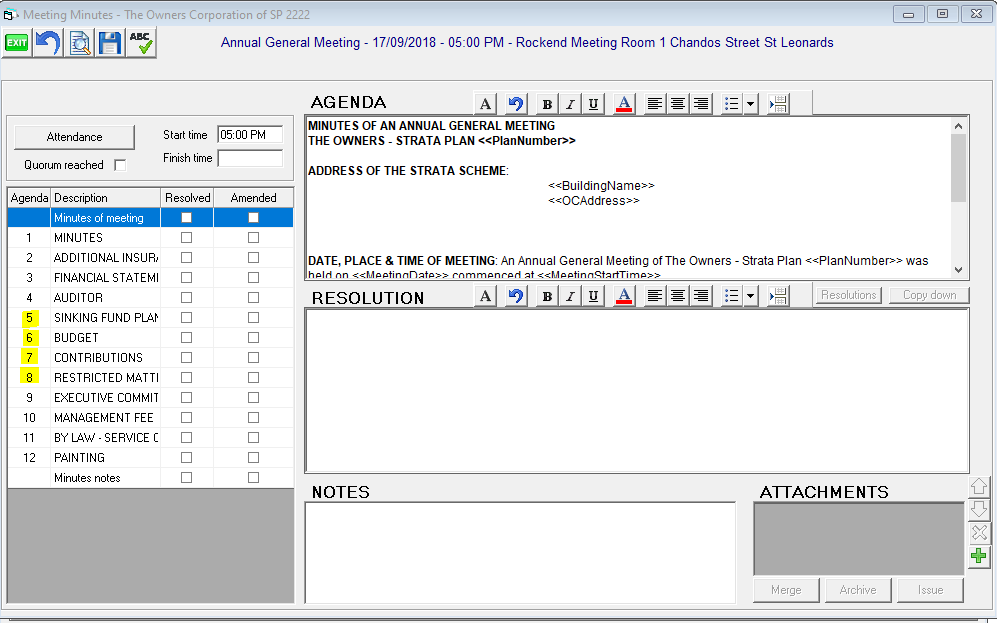Undo changes in the Resolution toolbar

tap(516, 296)
